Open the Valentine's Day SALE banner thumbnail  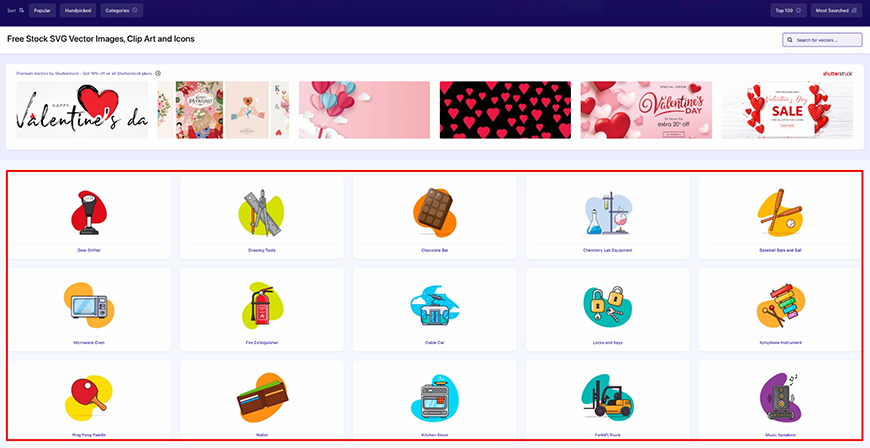tap(787, 110)
